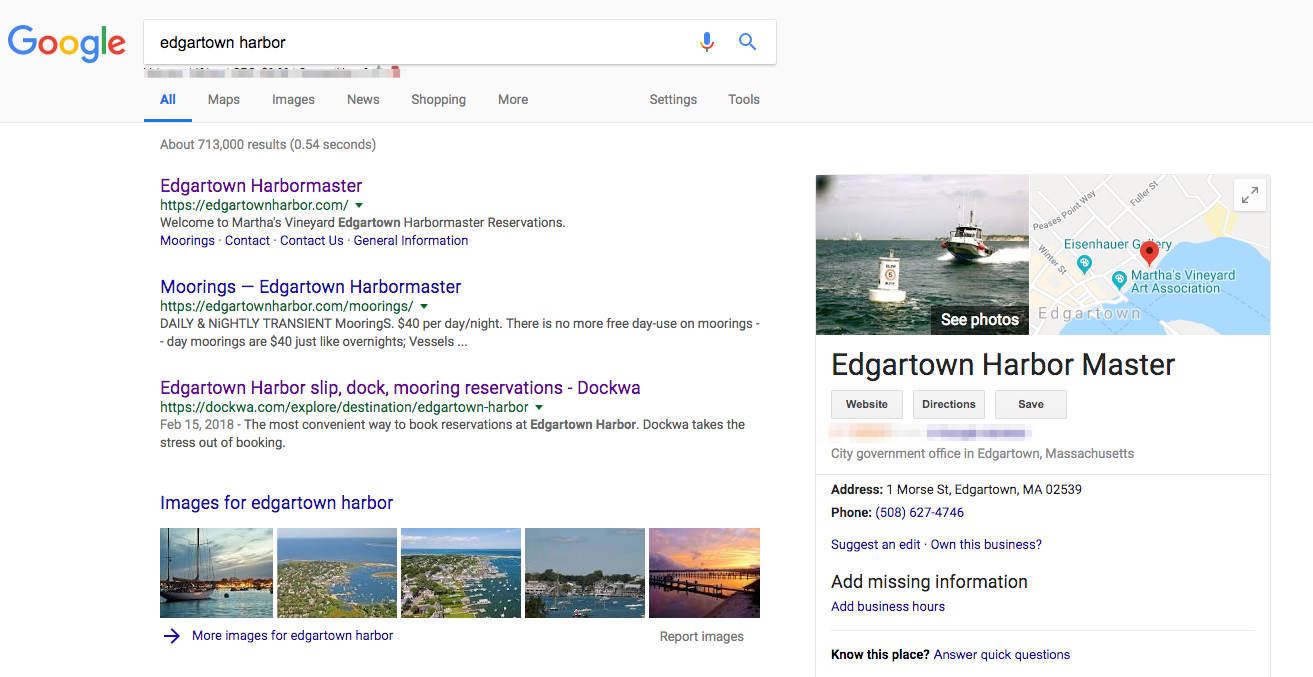Open dropdown arrow next to edgartownharbor.com URL

pos(359,205)
